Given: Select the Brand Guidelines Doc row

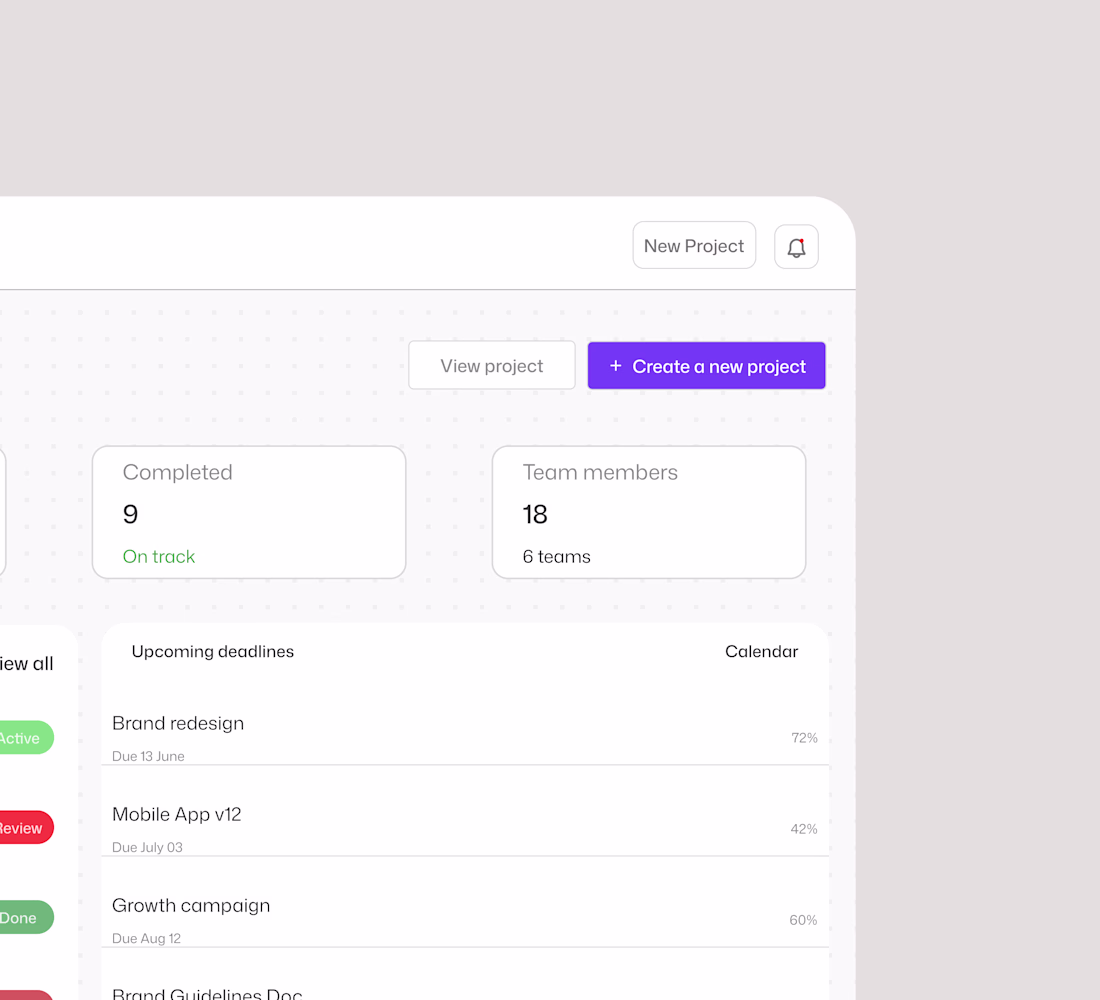Looking at the screenshot, I should (x=465, y=992).
